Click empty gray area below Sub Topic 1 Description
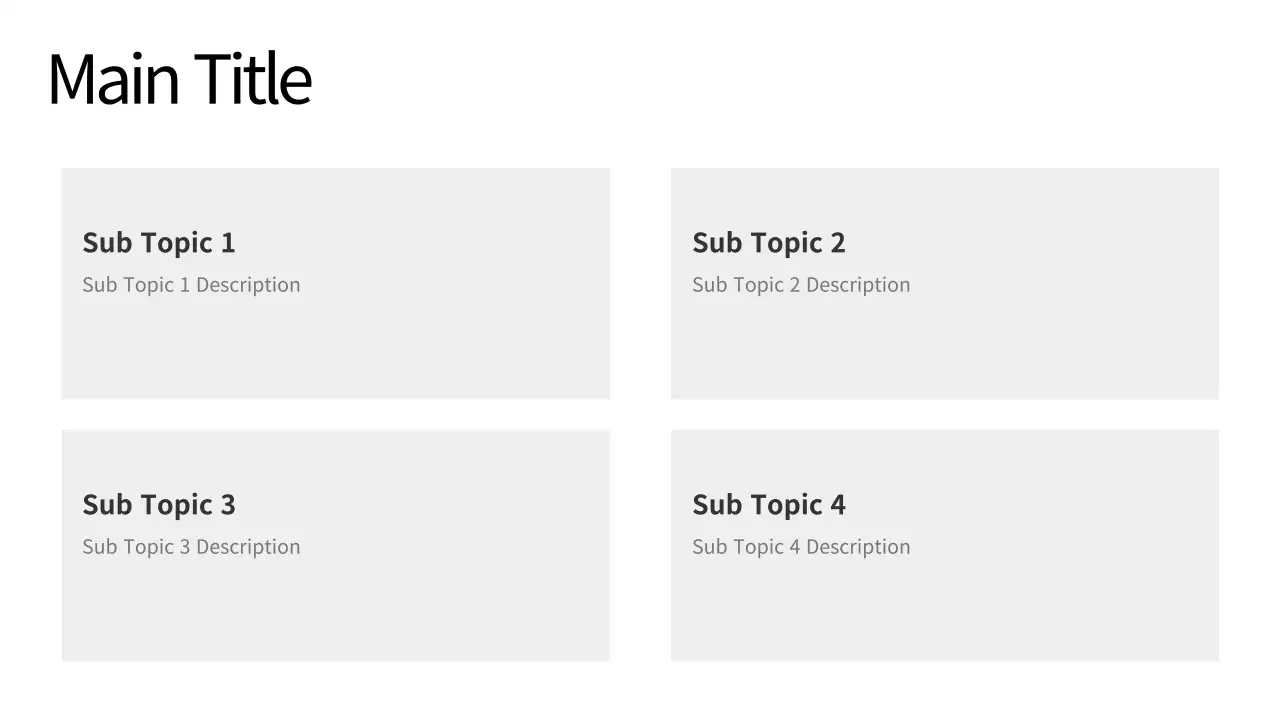Viewport: 1280px width, 720px height. pyautogui.click(x=335, y=350)
